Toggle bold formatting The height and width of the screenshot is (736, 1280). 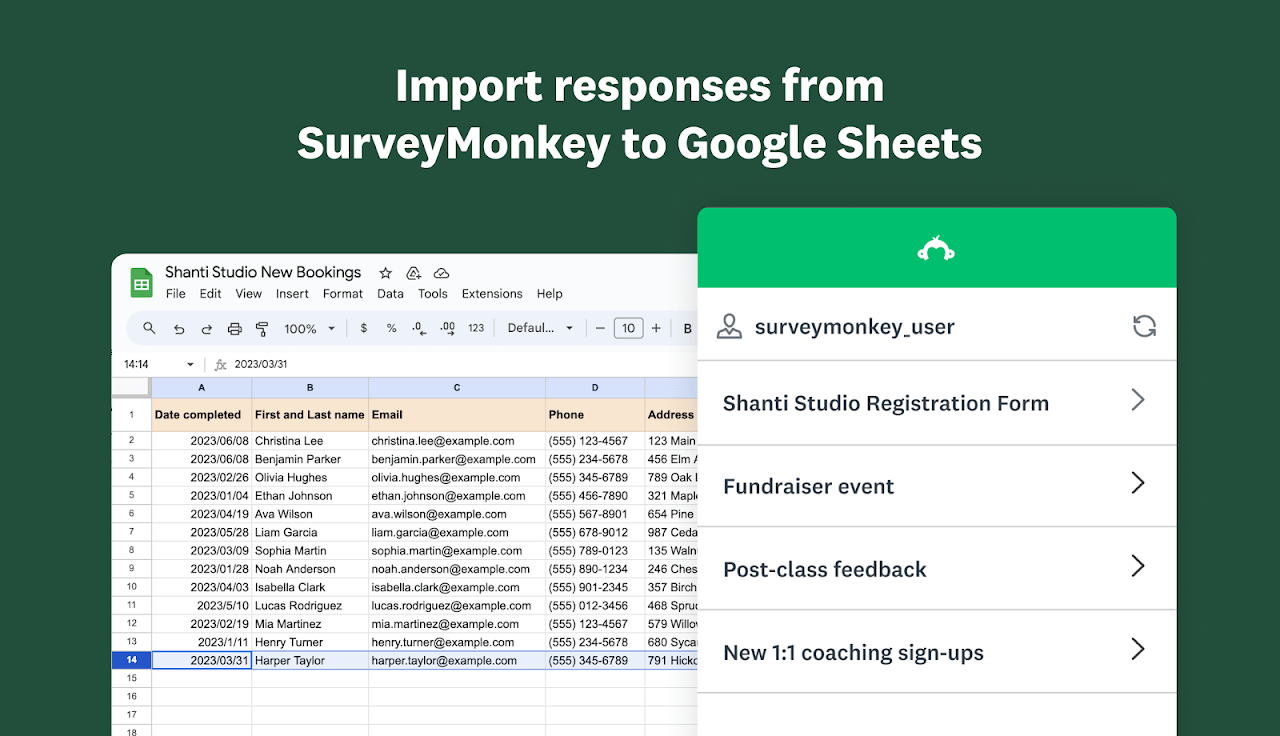coord(687,328)
